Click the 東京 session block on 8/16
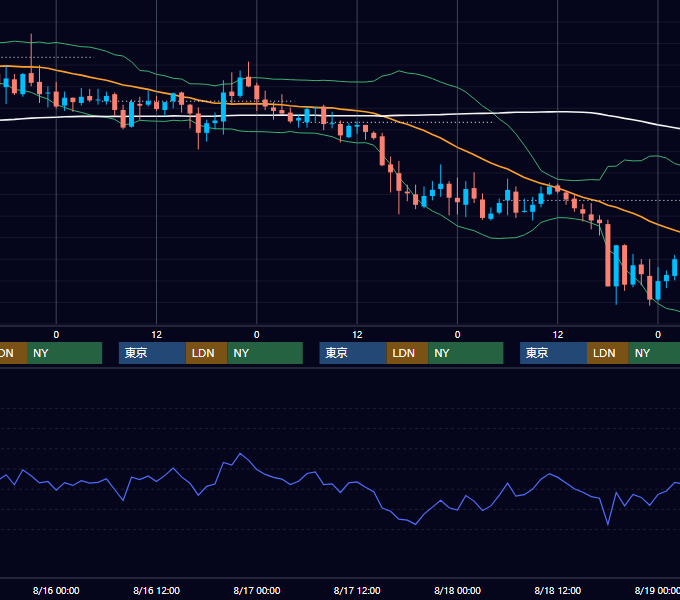This screenshot has height=600, width=680. tap(152, 353)
